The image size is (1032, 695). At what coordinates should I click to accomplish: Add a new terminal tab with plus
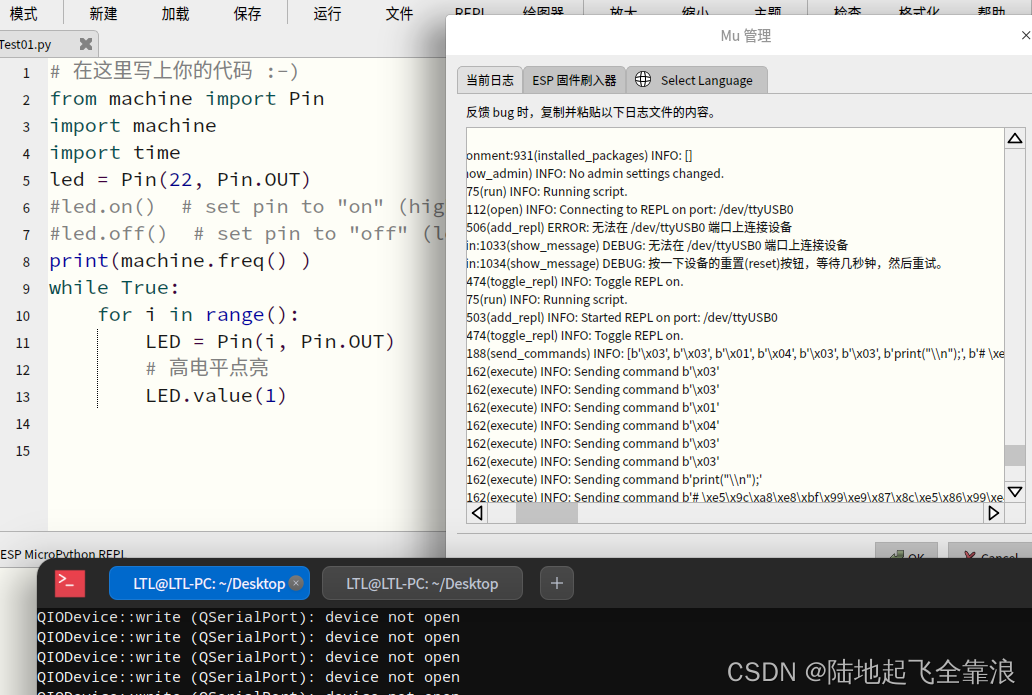pyautogui.click(x=557, y=583)
